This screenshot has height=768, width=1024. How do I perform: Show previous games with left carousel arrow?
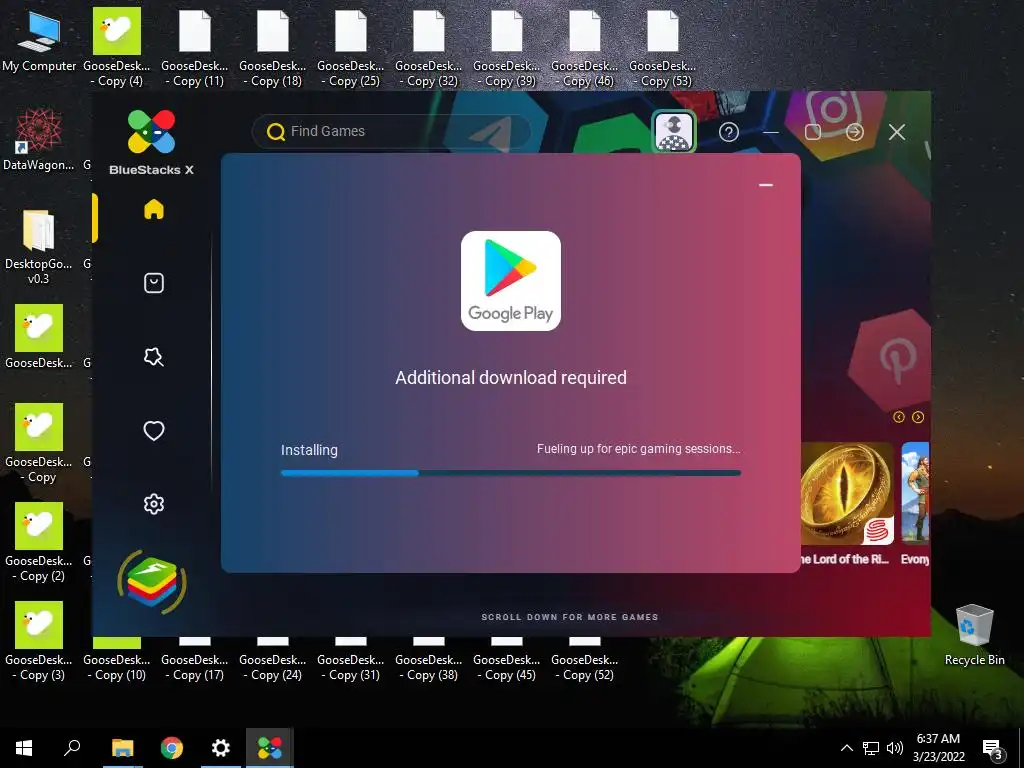coord(899,417)
